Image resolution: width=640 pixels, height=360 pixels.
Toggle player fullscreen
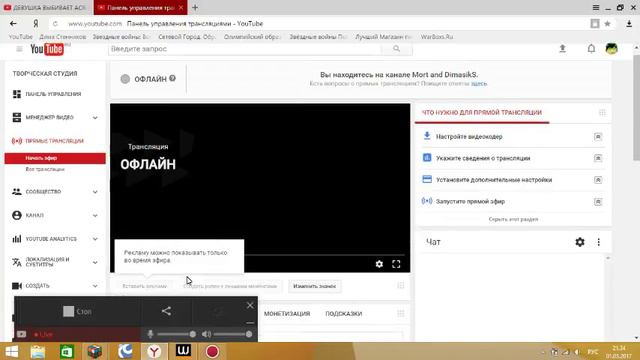(396, 264)
